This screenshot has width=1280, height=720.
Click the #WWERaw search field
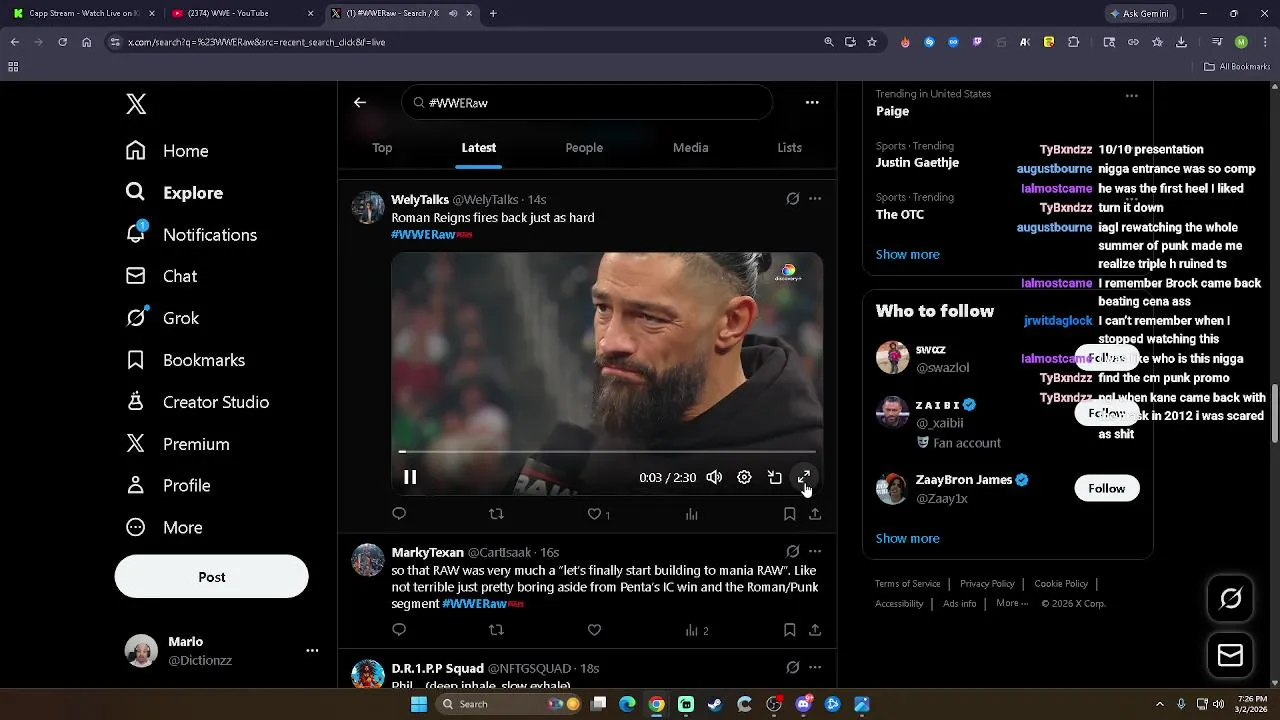[x=587, y=103]
